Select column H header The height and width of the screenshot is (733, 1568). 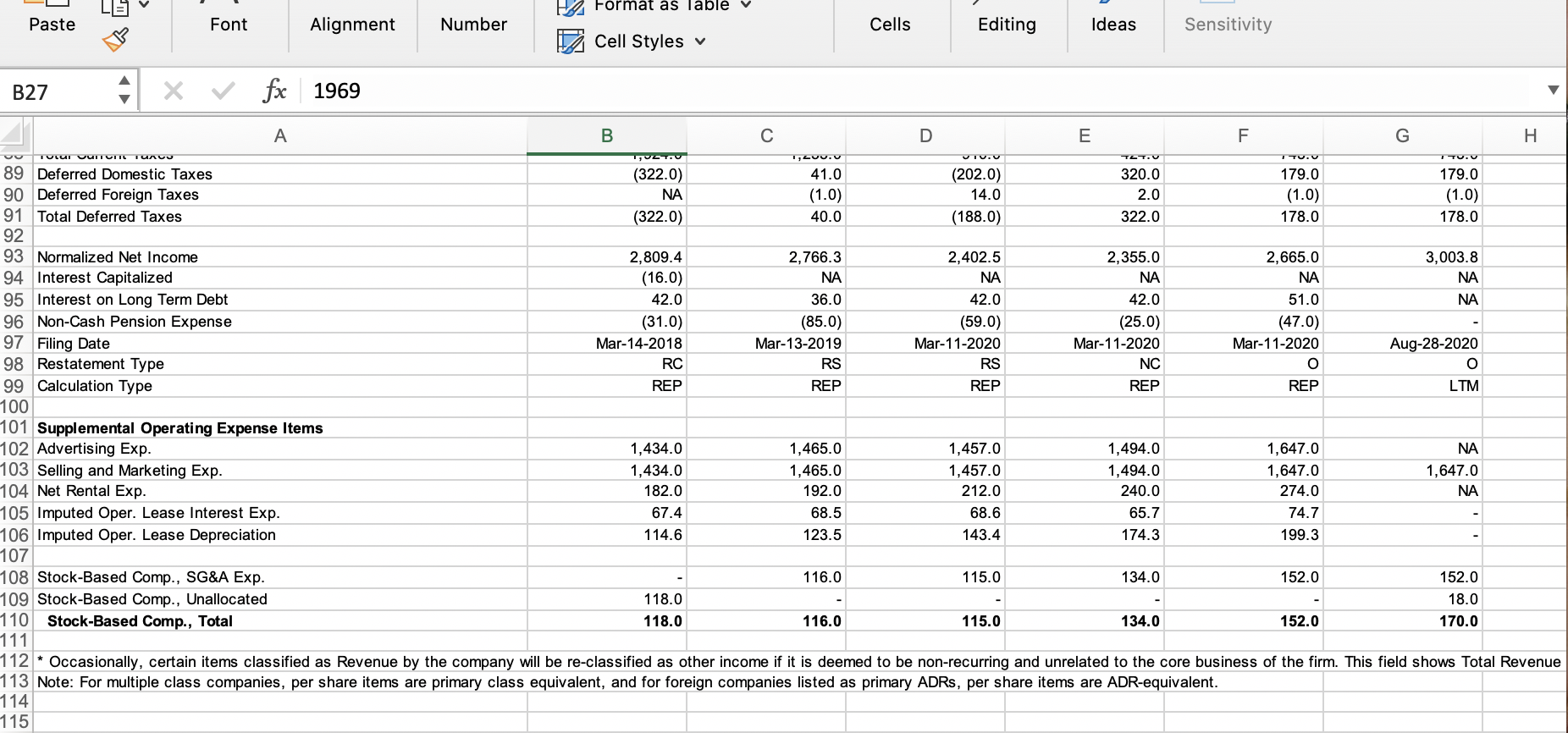[1529, 135]
